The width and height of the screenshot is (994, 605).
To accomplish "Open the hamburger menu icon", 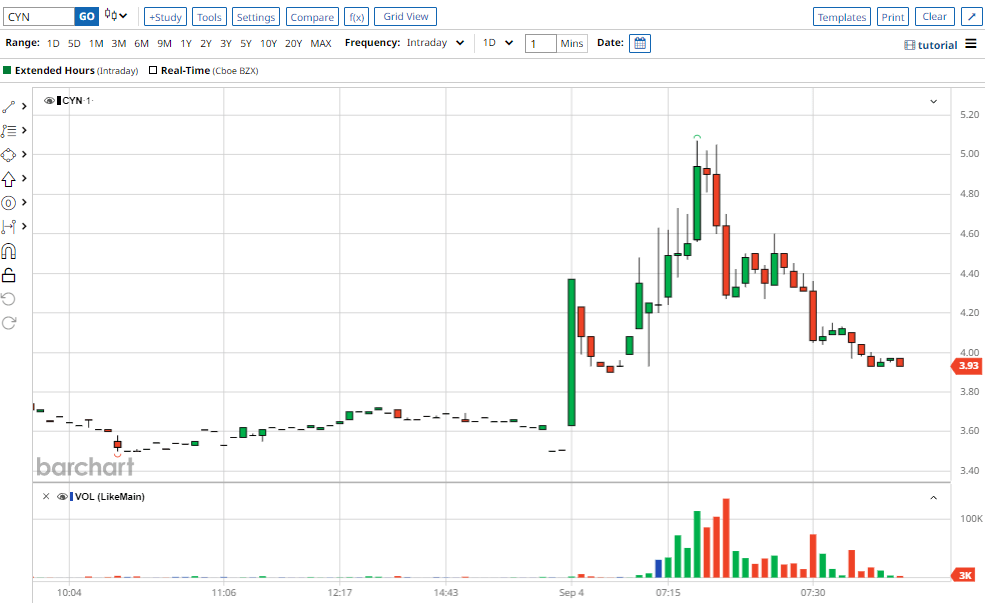I will pyautogui.click(x=971, y=44).
